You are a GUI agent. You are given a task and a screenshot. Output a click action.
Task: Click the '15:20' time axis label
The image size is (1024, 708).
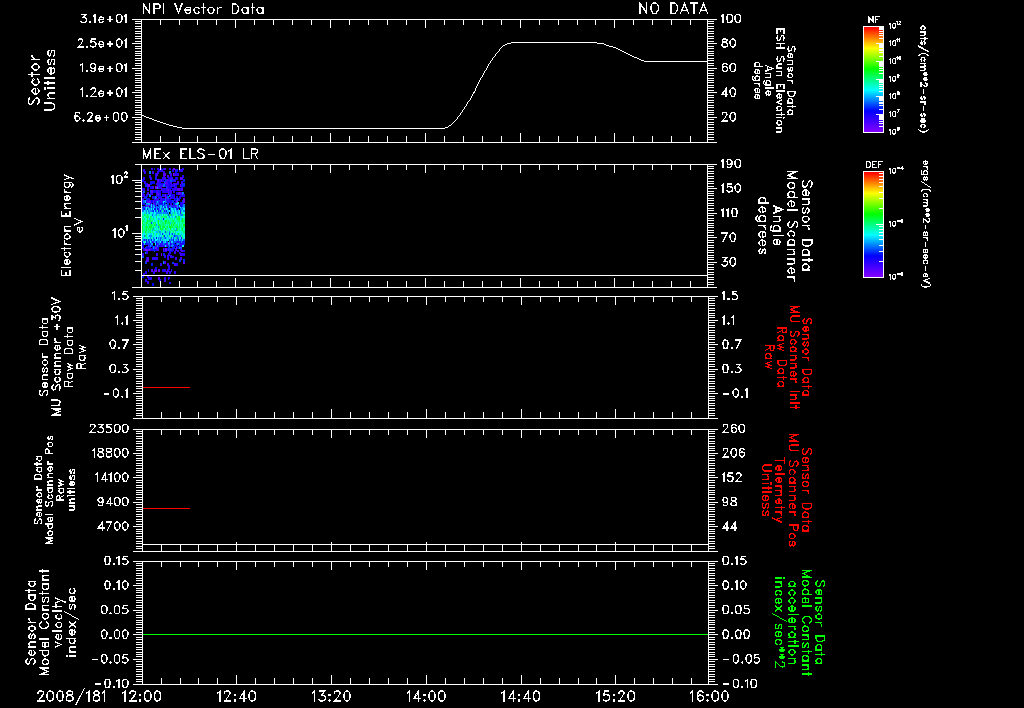(x=615, y=696)
